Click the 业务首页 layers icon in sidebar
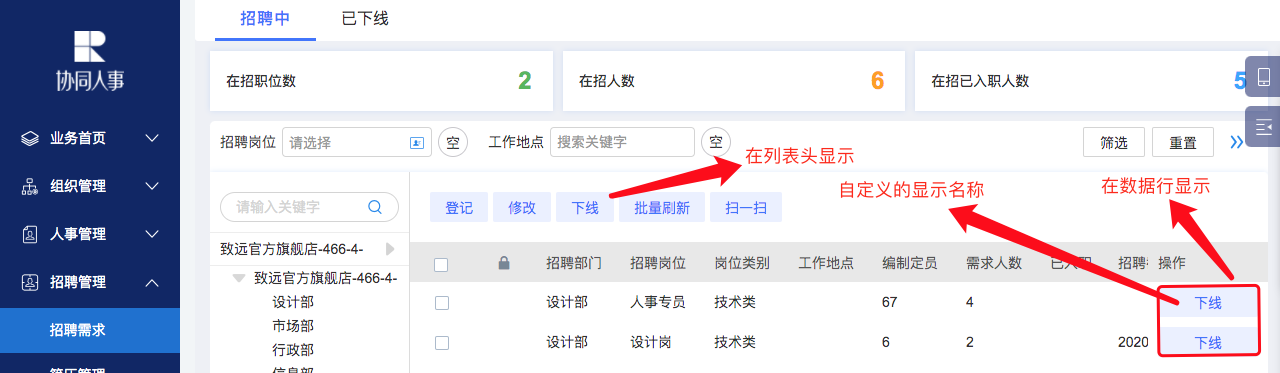This screenshot has height=373, width=1280. (30, 139)
